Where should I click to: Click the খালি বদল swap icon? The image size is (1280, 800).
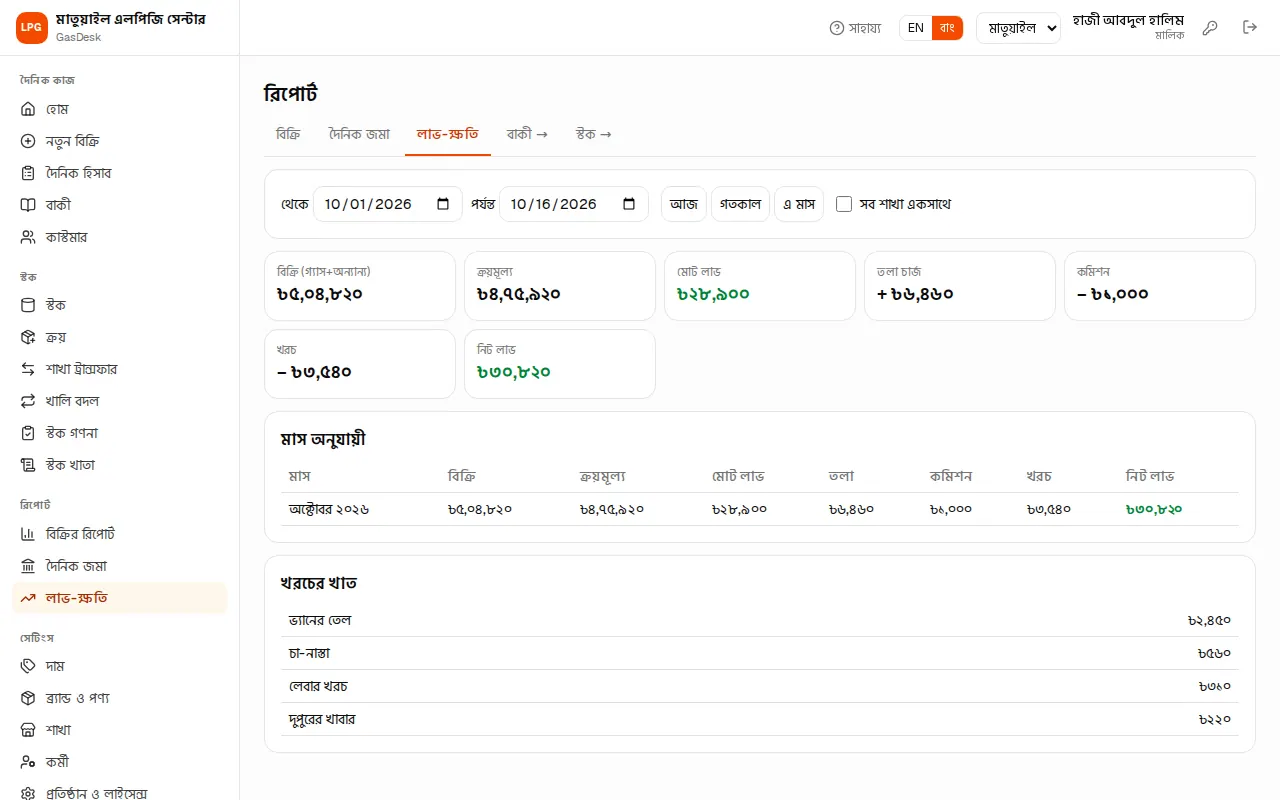(x=28, y=401)
